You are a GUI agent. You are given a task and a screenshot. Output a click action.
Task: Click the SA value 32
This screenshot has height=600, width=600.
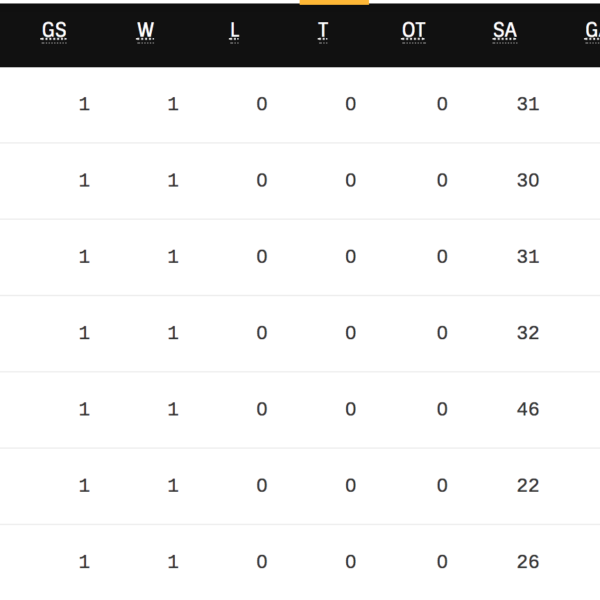528,333
